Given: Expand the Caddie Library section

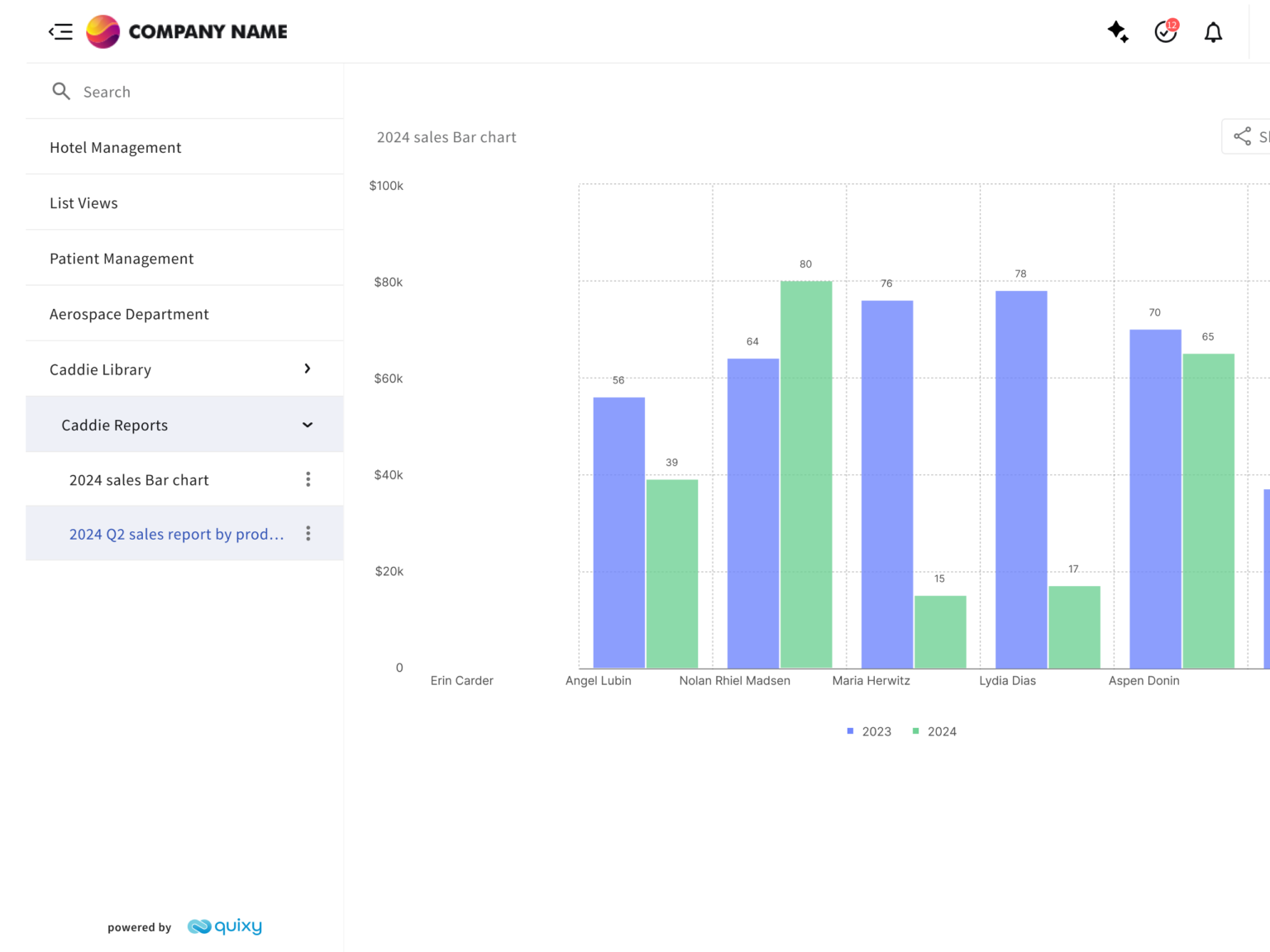Looking at the screenshot, I should (307, 369).
